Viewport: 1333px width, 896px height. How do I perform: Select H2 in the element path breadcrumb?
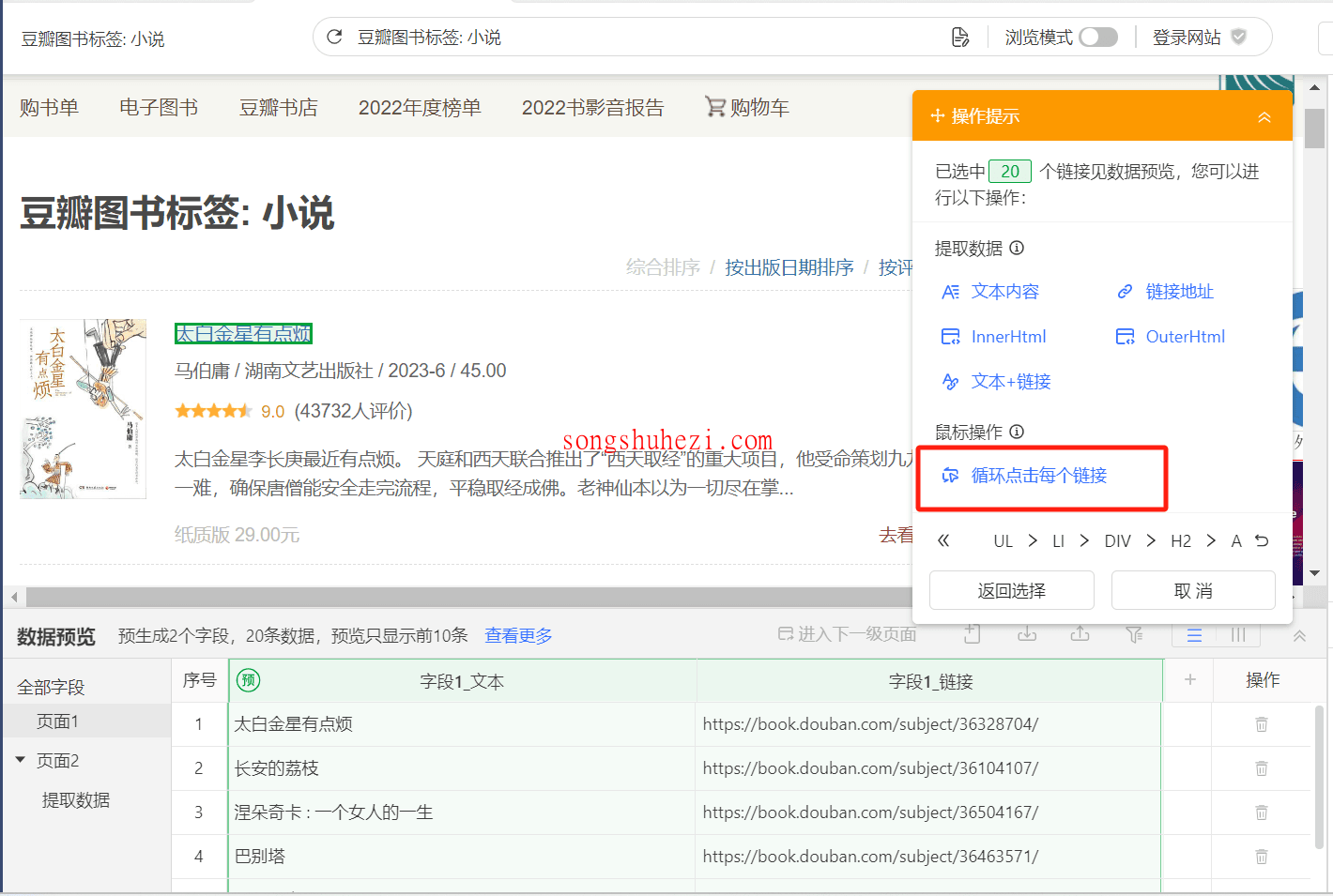[1181, 541]
